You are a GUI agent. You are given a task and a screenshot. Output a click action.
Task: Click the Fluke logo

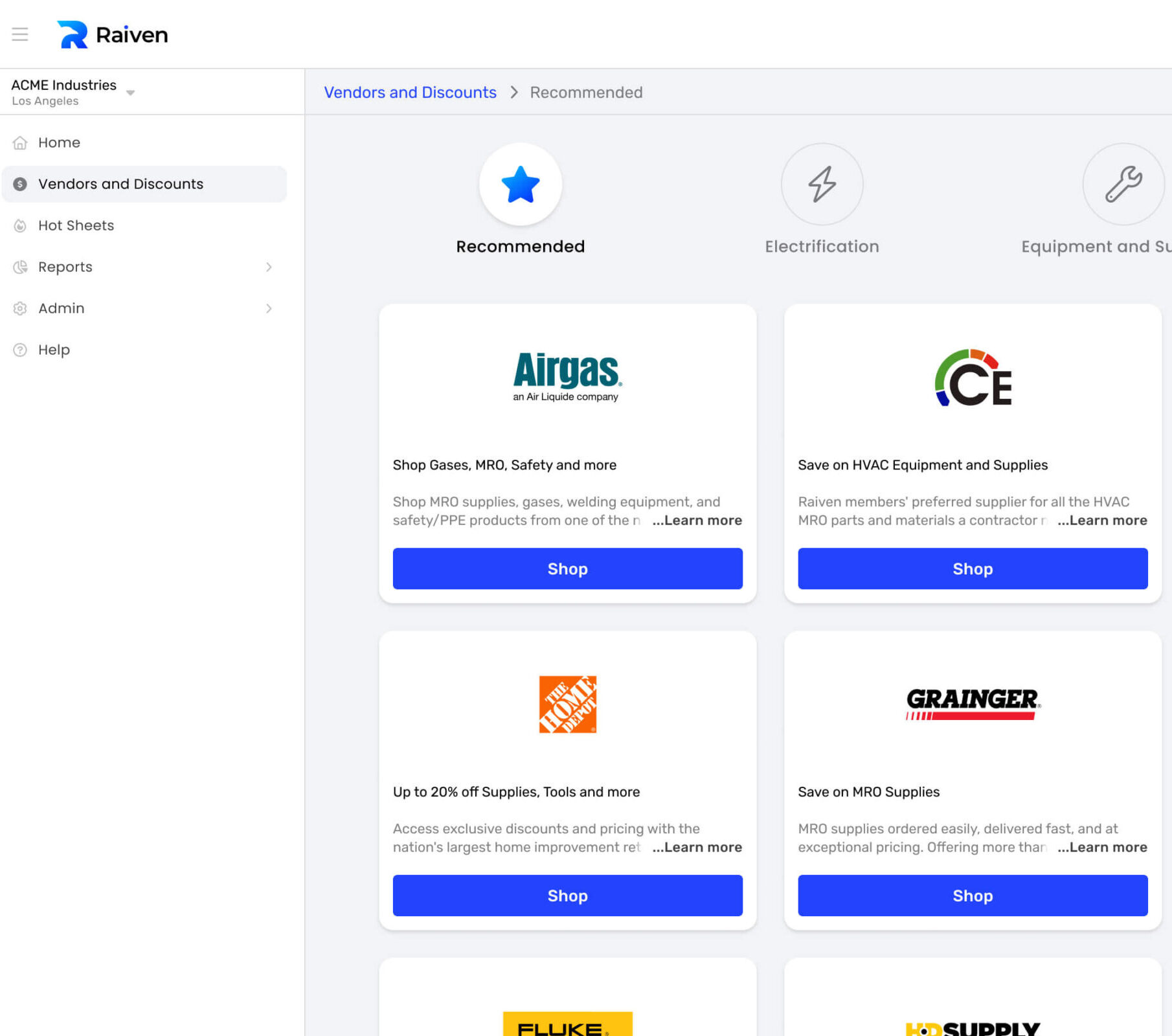click(x=568, y=1024)
